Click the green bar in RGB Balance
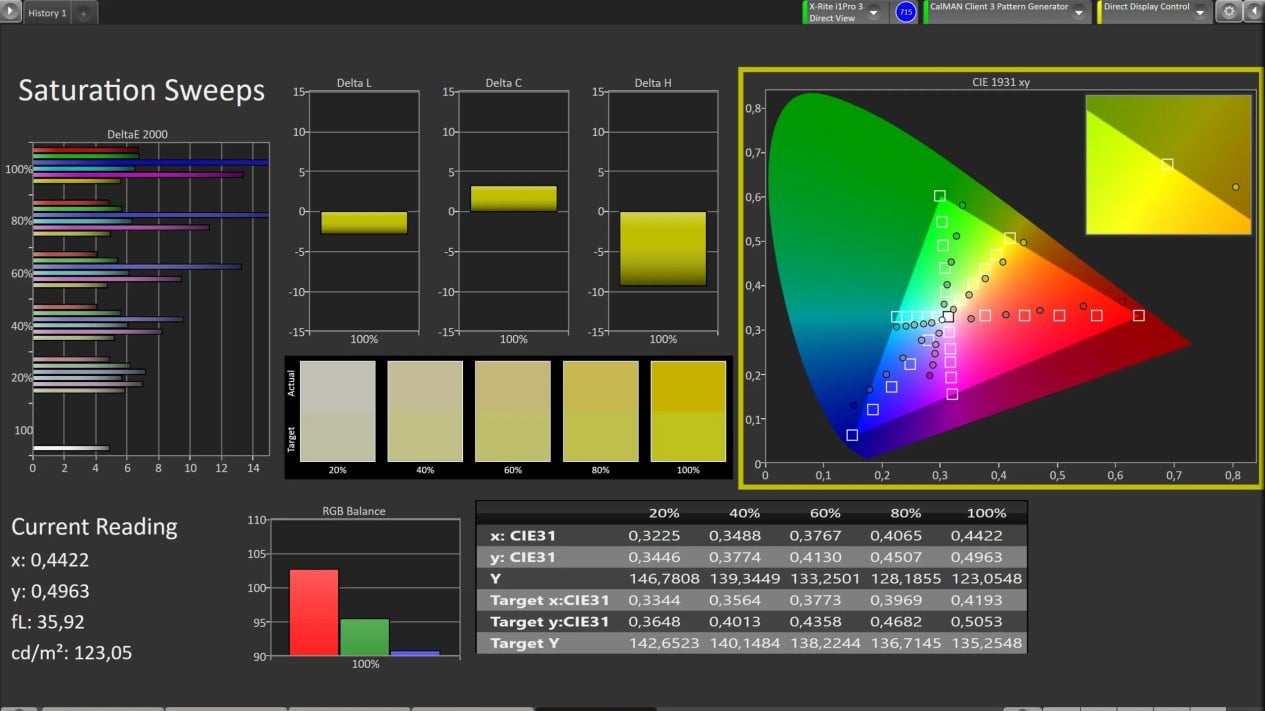Image resolution: width=1265 pixels, height=711 pixels. 365,637
